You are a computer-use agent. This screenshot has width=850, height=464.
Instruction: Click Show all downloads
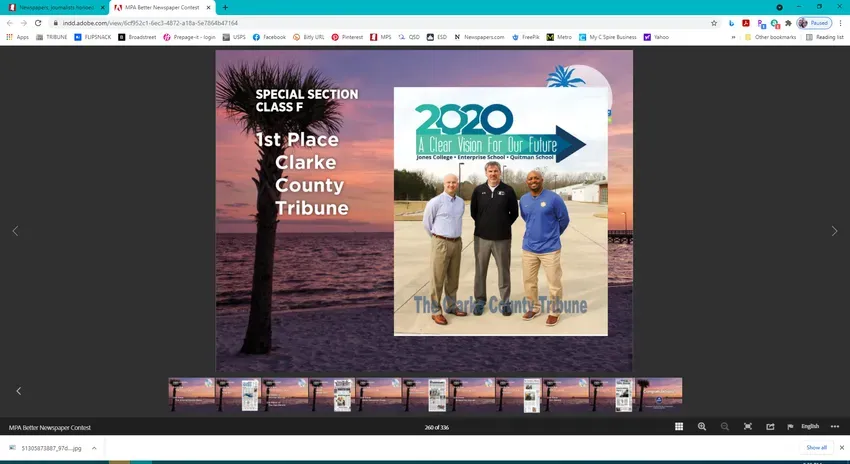tap(816, 448)
